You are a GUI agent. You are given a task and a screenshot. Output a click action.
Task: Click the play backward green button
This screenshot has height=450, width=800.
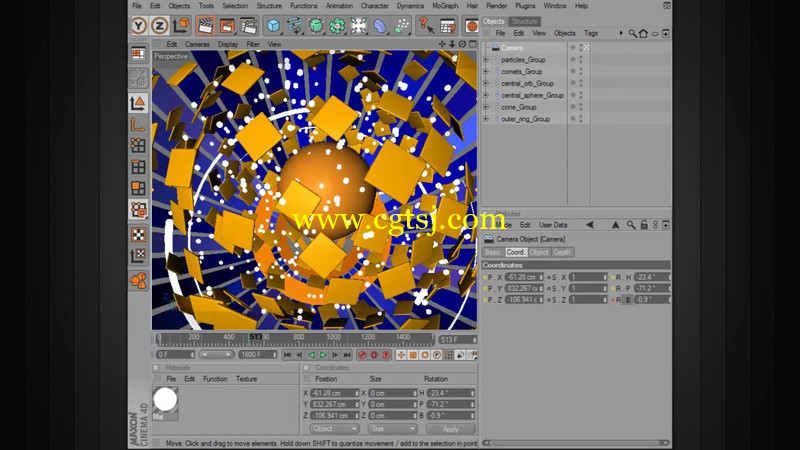pos(311,355)
